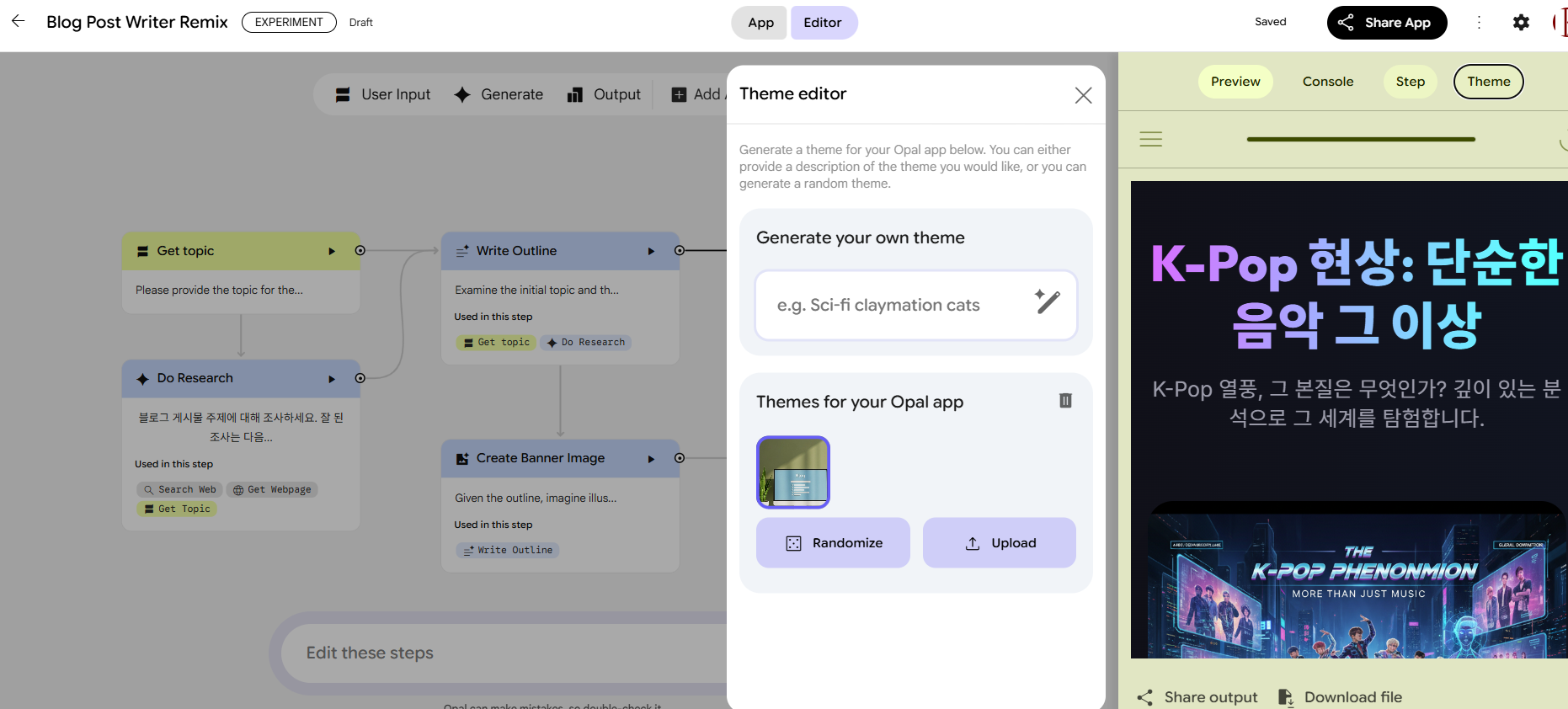Viewport: 1568px width, 709px height.
Task: Click 'Given the outline, imagine illus...' text
Action: click(x=536, y=498)
